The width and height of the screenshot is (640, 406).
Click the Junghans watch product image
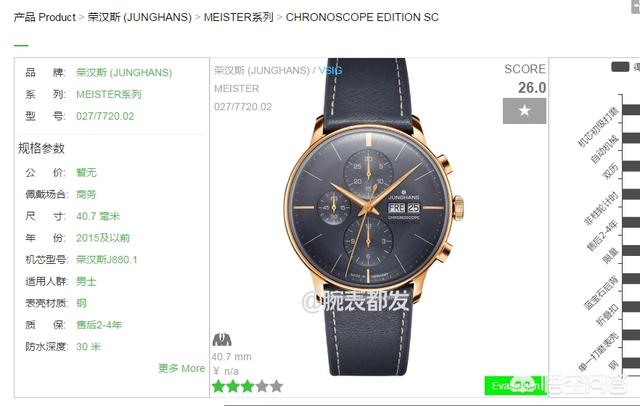point(373,216)
